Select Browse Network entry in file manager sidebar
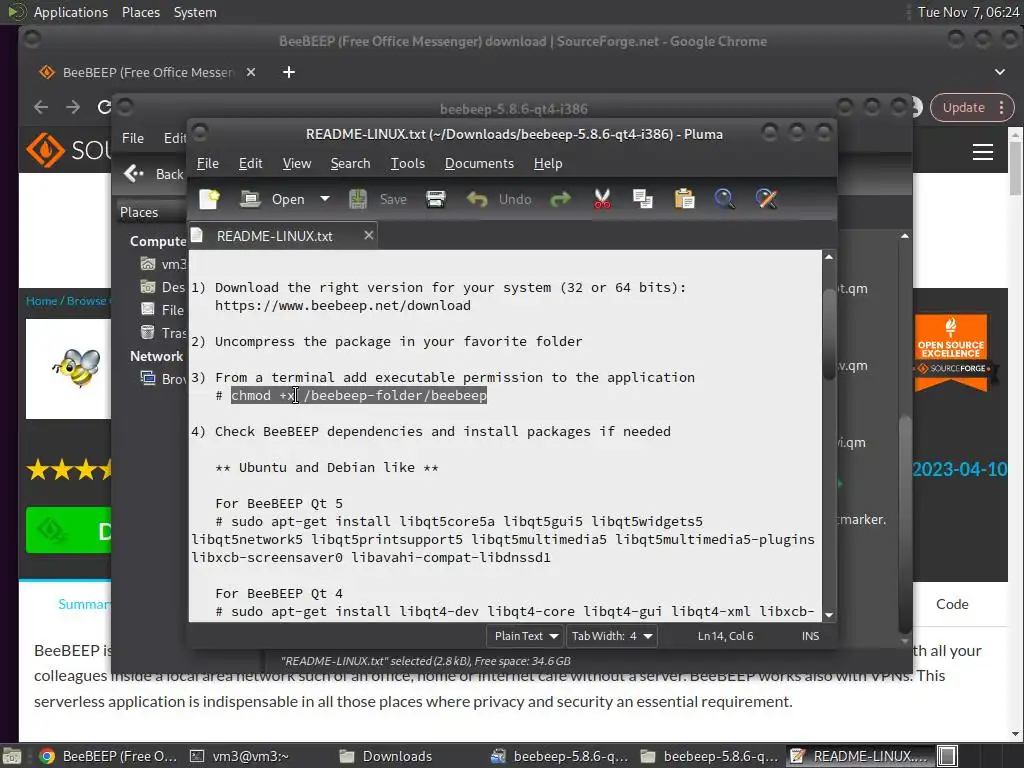1024x768 pixels. 164,379
